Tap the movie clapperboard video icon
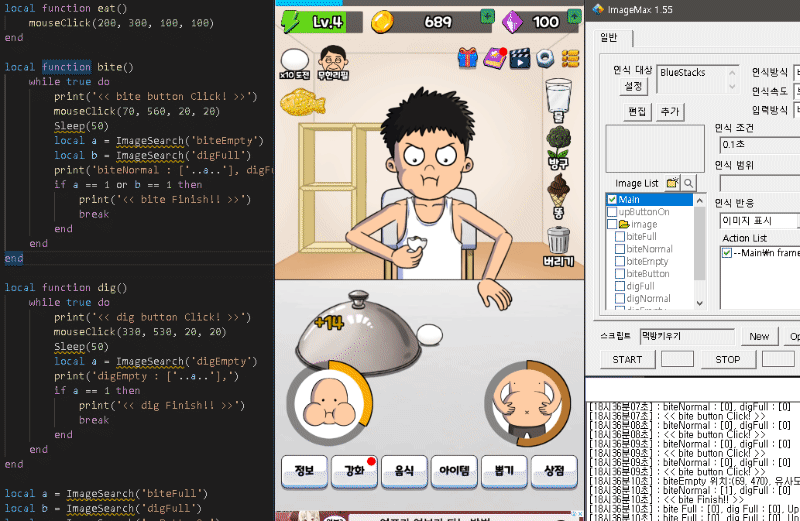Image resolution: width=800 pixels, height=521 pixels. click(x=519, y=58)
